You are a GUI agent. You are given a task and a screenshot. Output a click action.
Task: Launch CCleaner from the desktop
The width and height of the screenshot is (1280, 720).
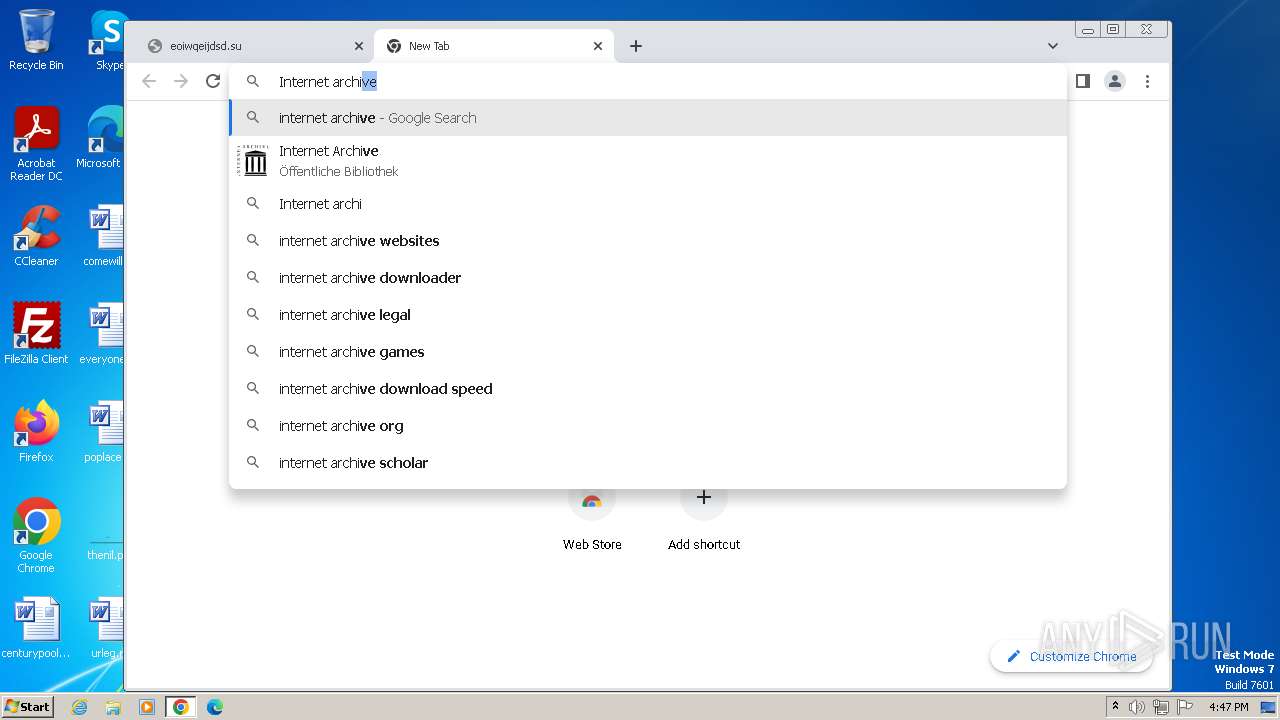coord(36,236)
